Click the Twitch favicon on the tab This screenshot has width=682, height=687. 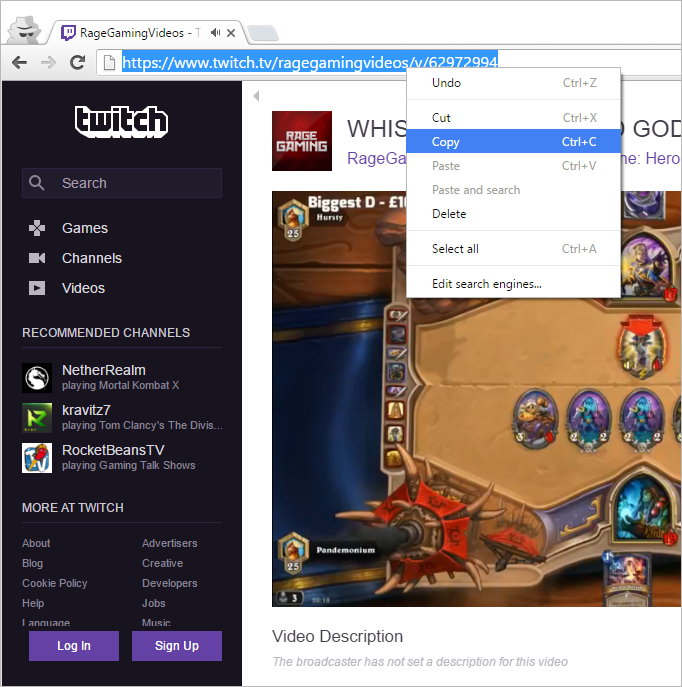68,33
